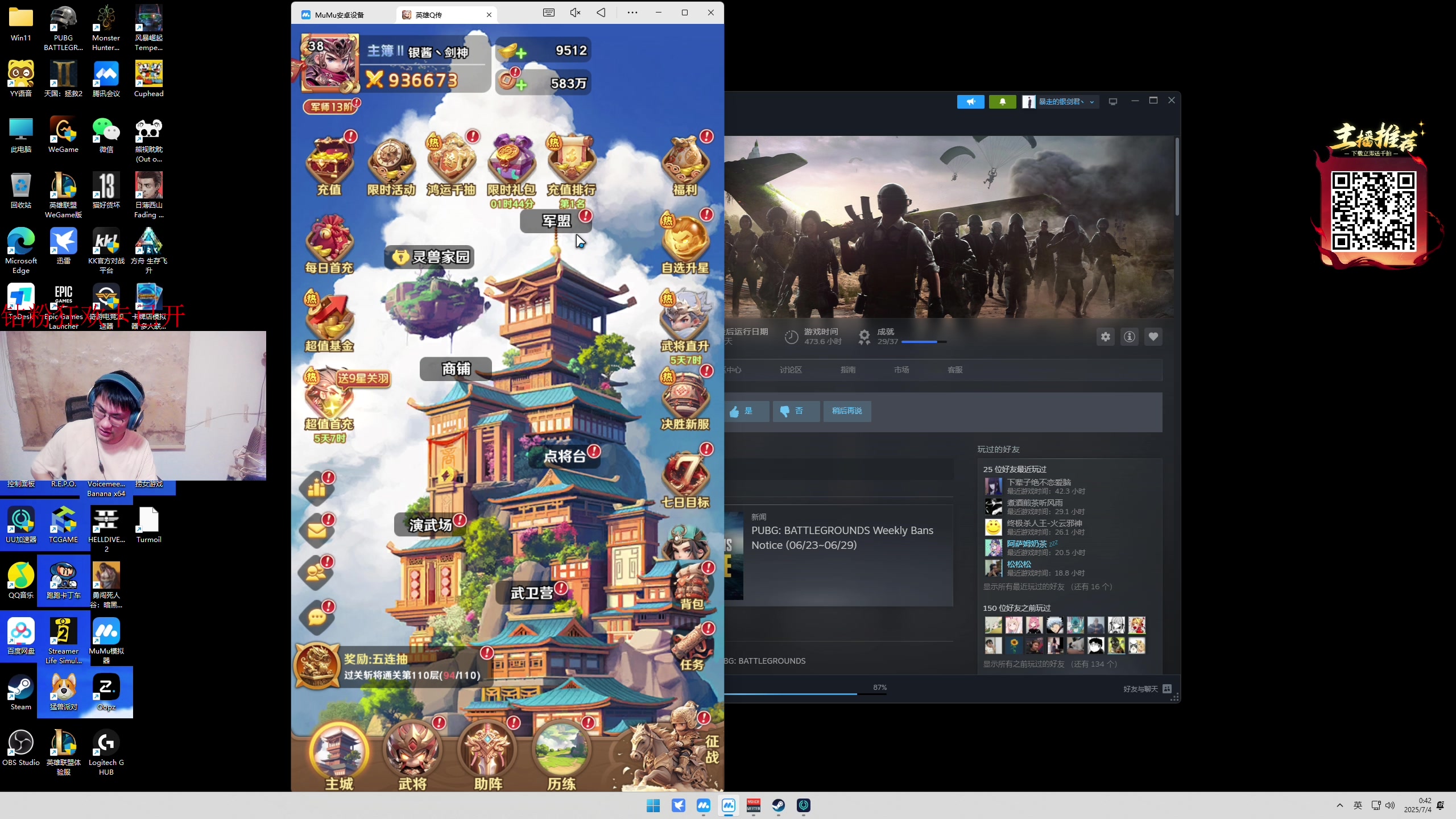The image size is (1456, 819).
Task: Open Steam 好友与聊天 at bottom right
Action: click(1147, 689)
